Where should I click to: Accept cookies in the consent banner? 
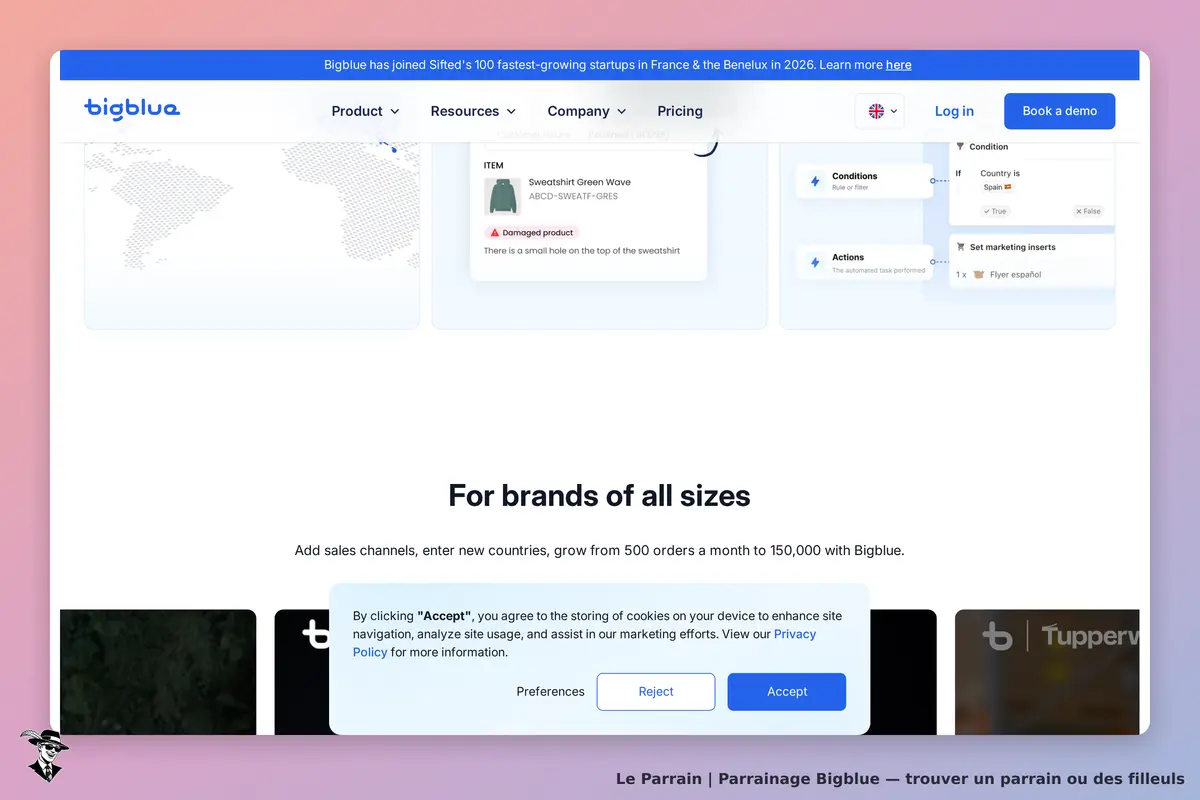[x=787, y=692]
